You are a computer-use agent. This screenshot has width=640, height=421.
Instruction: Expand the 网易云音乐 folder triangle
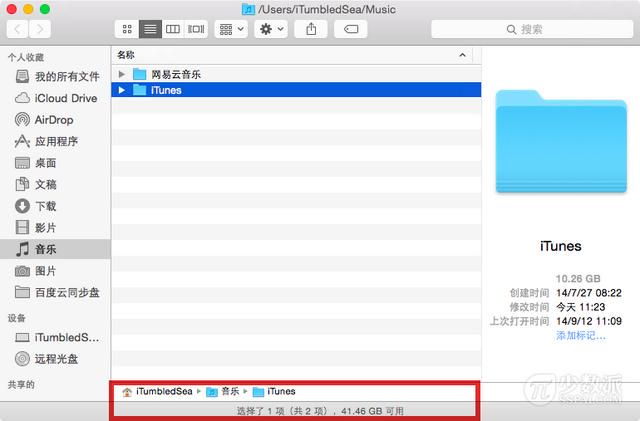121,74
